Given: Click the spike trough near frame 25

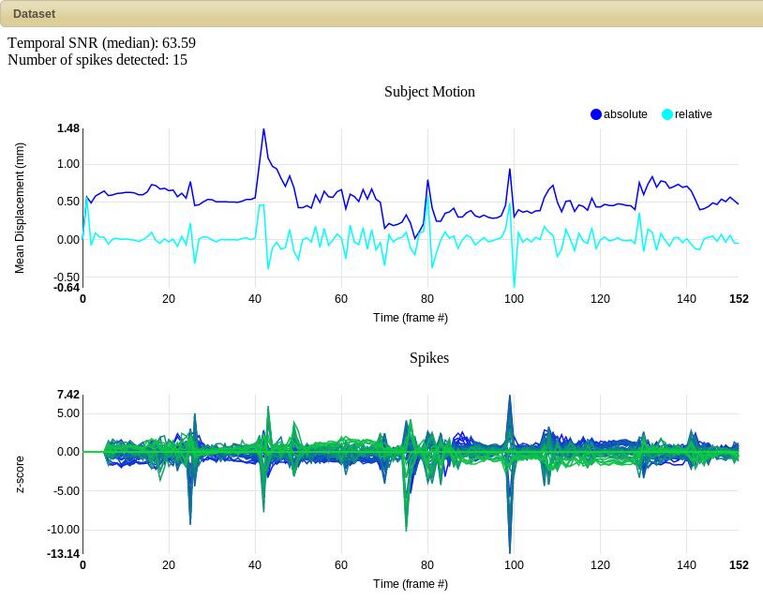Looking at the screenshot, I should click(190, 523).
